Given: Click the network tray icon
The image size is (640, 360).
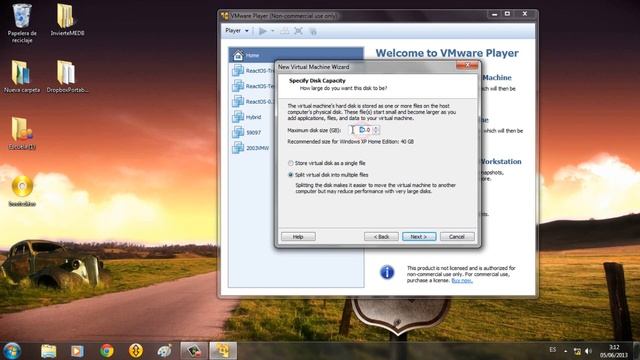Looking at the screenshot, I should point(577,351).
